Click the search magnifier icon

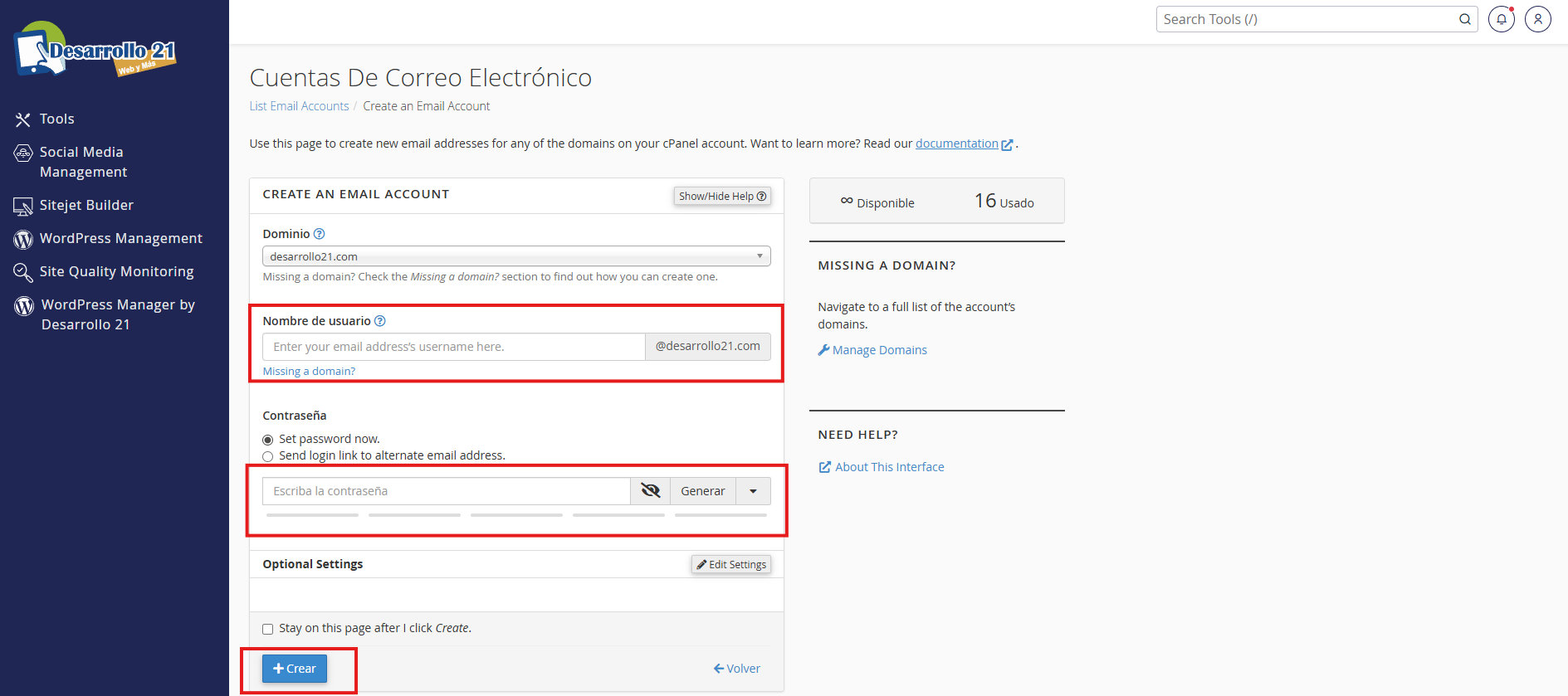coord(1465,19)
